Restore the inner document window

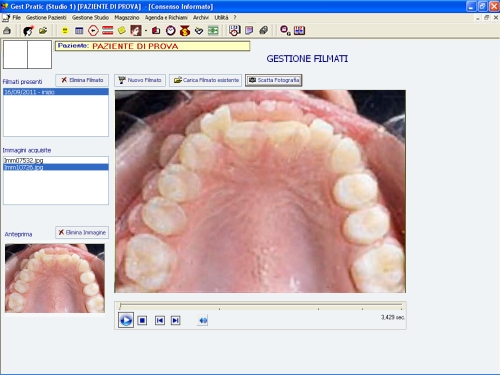click(487, 18)
